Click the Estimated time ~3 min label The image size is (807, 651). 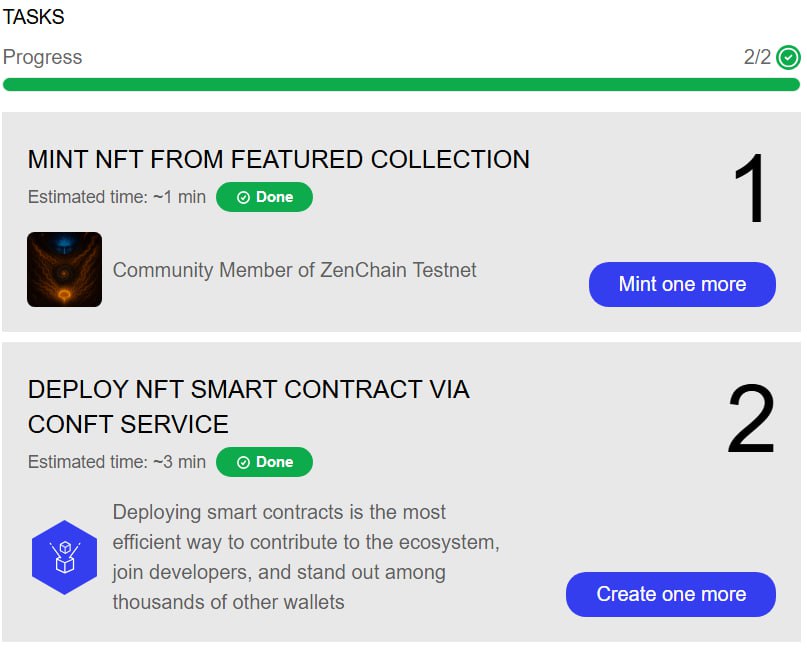pos(117,462)
